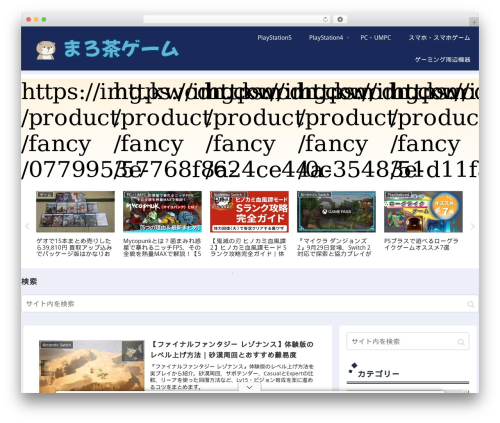The image size is (500, 423).
Task: Click the down chevron at page bottom
Action: [x=249, y=387]
